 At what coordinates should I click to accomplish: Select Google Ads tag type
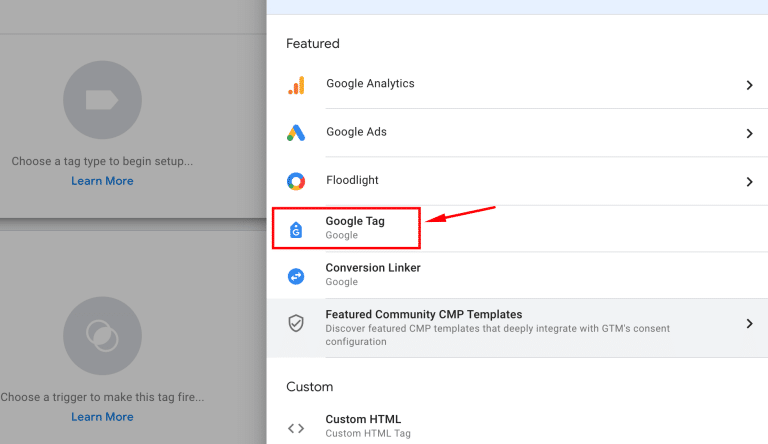(518, 132)
